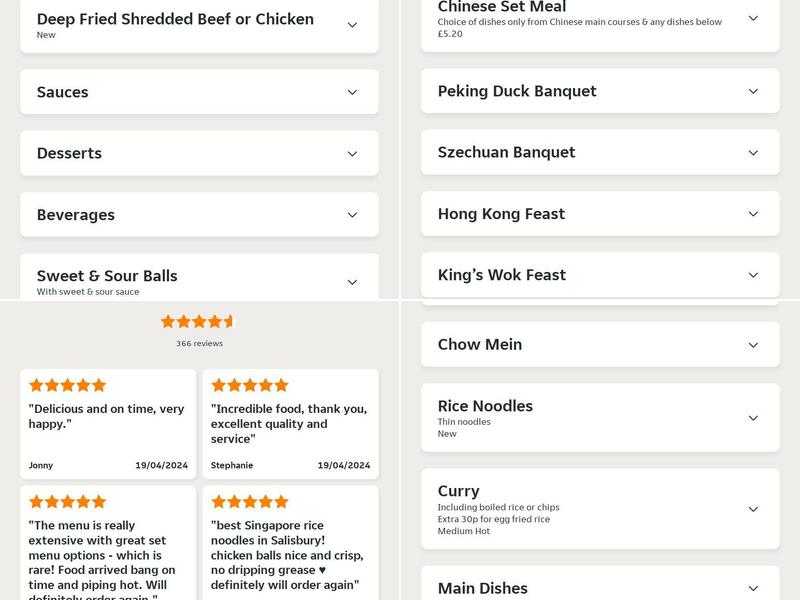Open the Szechuan Banquet category
The height and width of the screenshot is (600, 800).
coord(600,152)
